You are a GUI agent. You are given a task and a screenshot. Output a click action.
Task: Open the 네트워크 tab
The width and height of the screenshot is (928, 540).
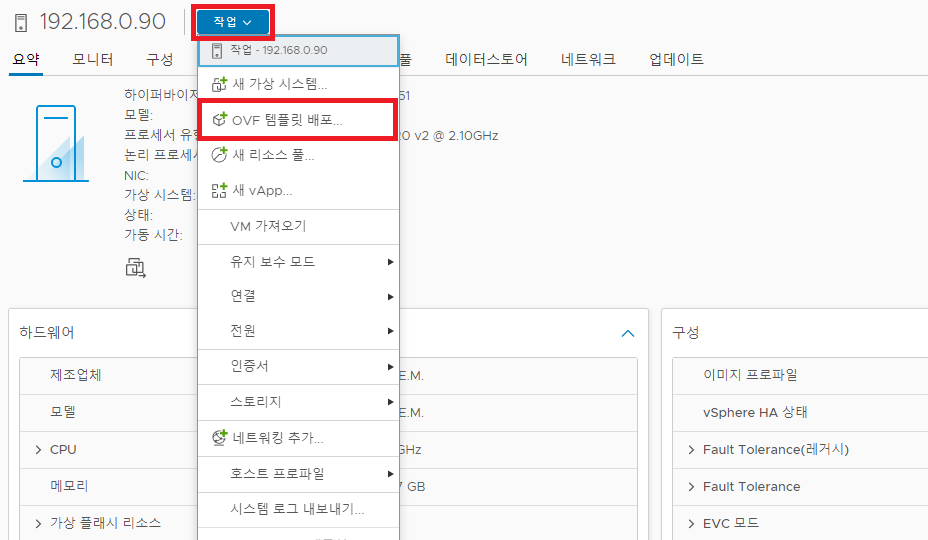(588, 59)
